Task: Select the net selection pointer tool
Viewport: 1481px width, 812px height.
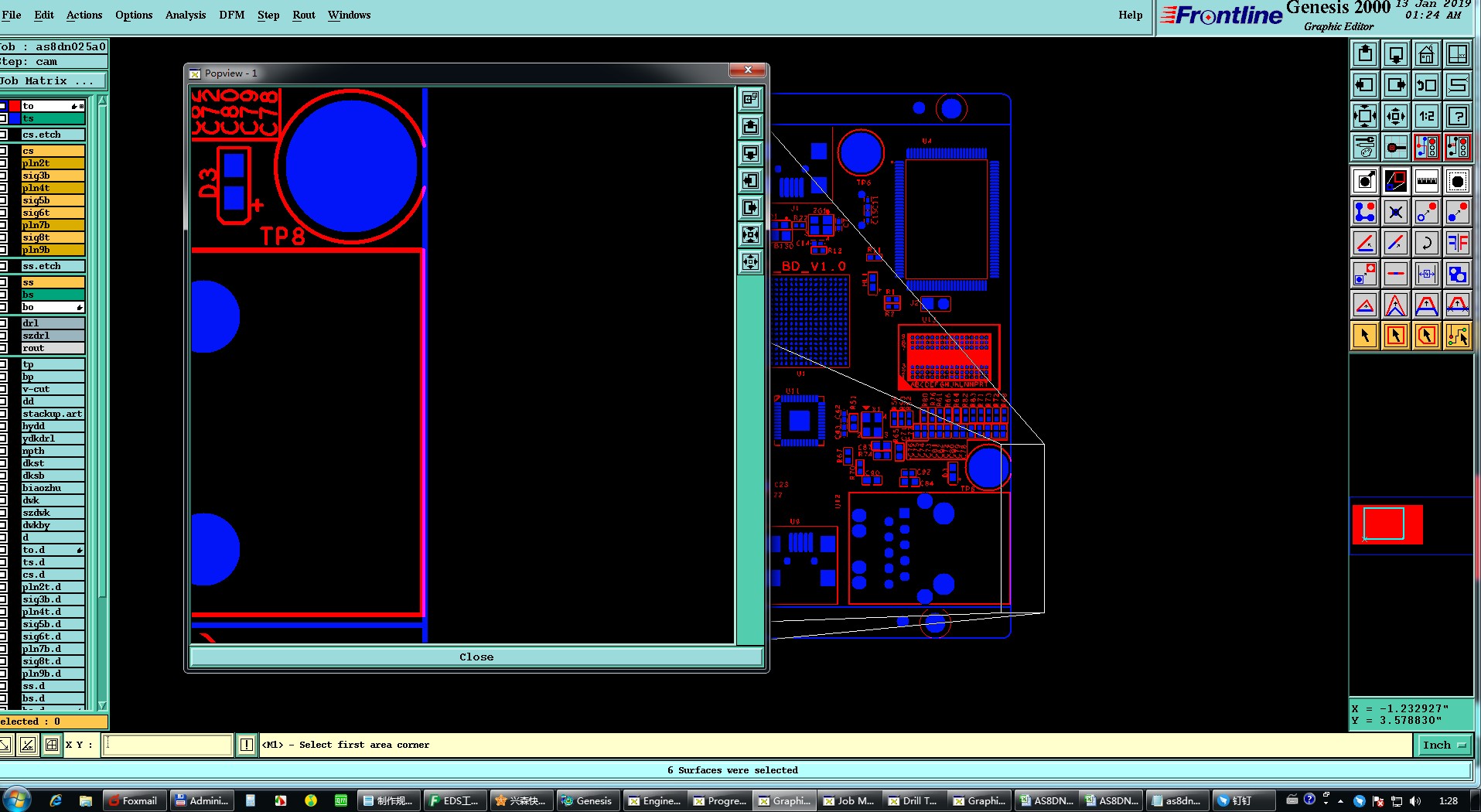Action: 1458,336
